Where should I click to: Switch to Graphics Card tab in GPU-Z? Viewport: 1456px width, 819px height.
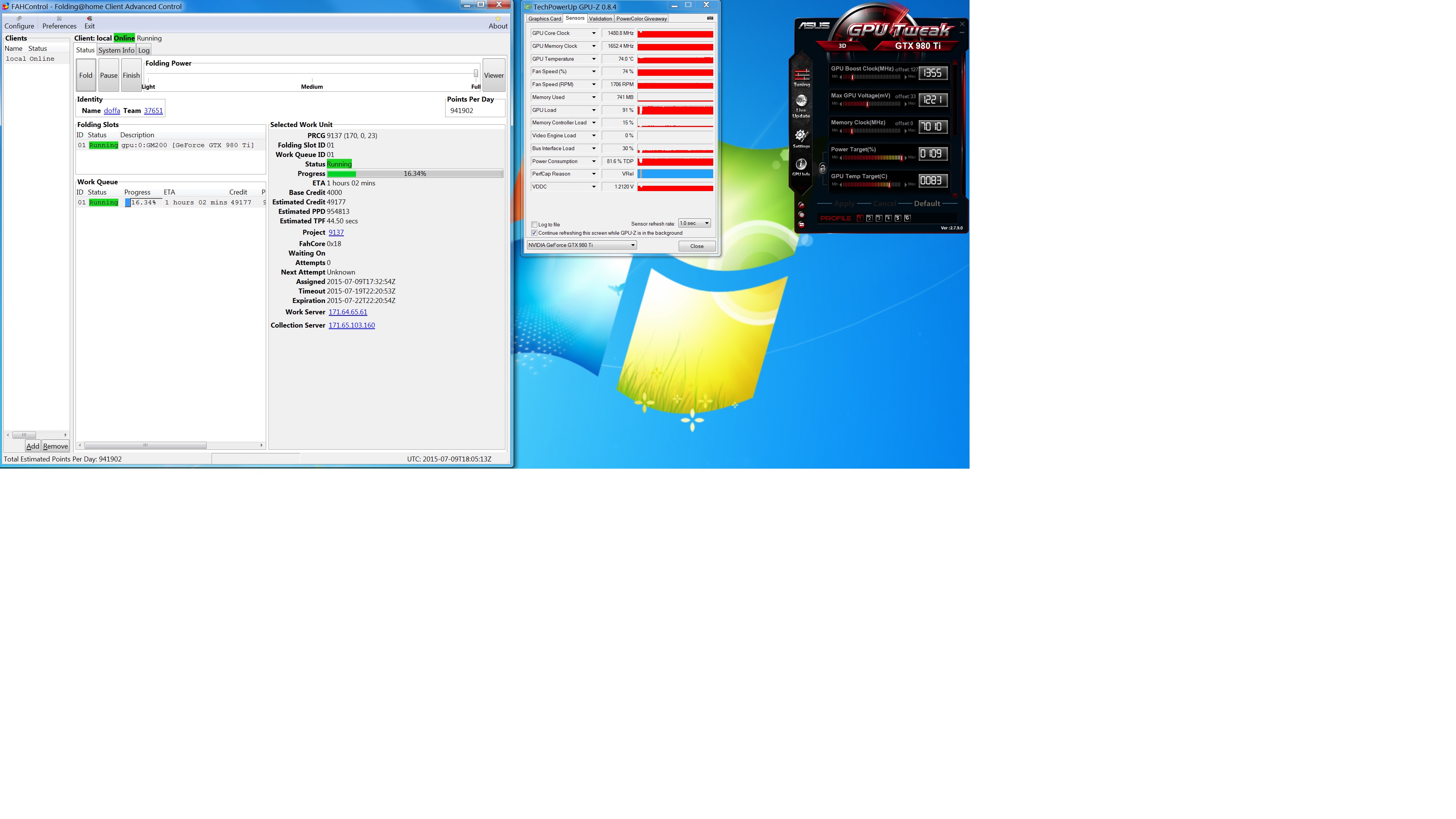pyautogui.click(x=544, y=19)
